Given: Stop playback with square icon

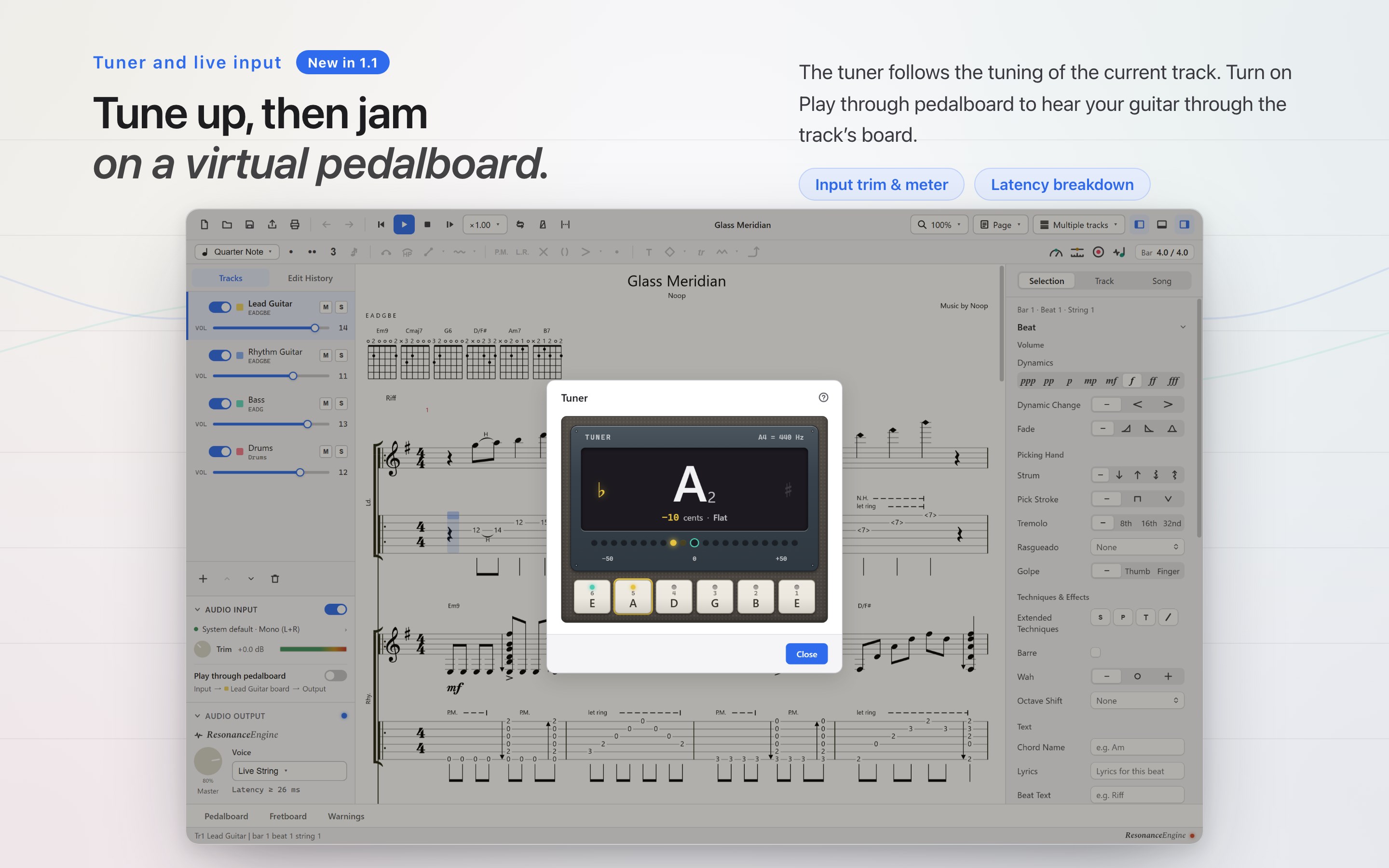Looking at the screenshot, I should pos(427,224).
